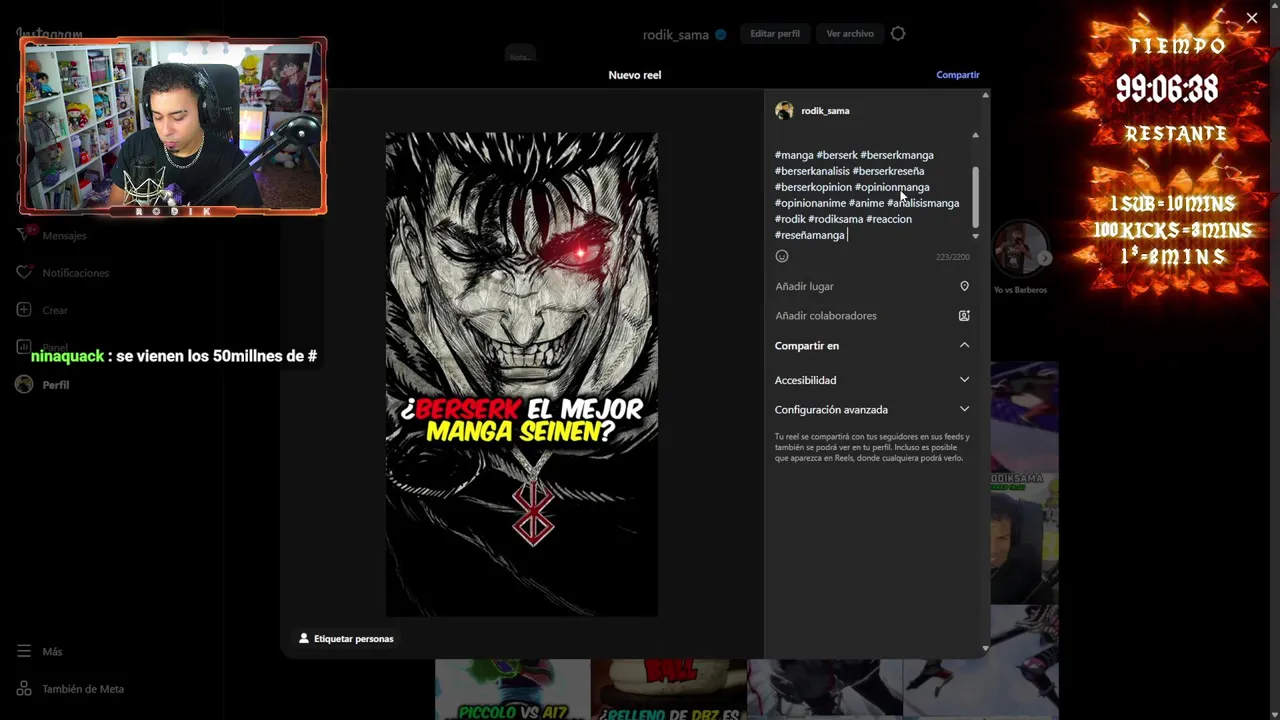Viewport: 1280px width, 720px height.
Task: Open the PICCOLO VS A17 reel thumbnail
Action: click(512, 689)
